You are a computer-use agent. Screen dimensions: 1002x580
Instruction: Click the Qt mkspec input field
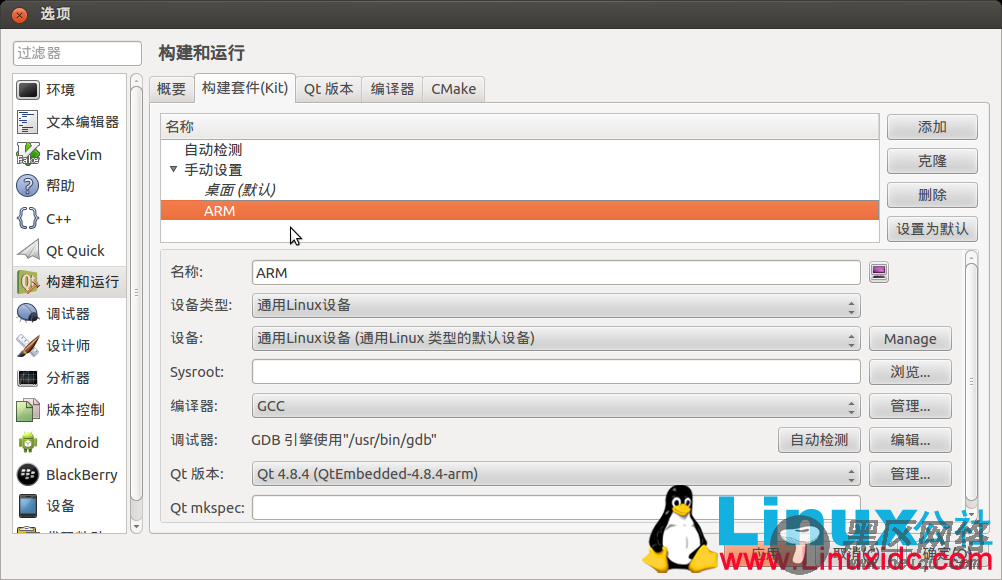tap(556, 508)
